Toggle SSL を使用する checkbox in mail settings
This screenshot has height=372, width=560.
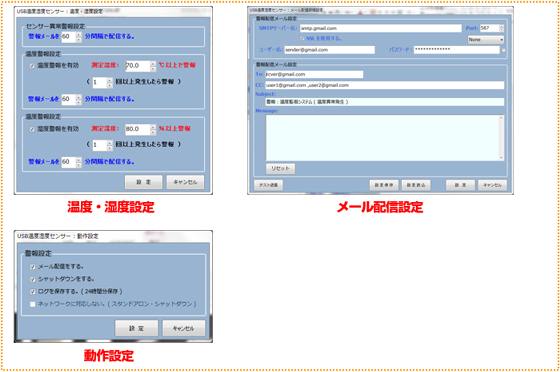(302, 38)
